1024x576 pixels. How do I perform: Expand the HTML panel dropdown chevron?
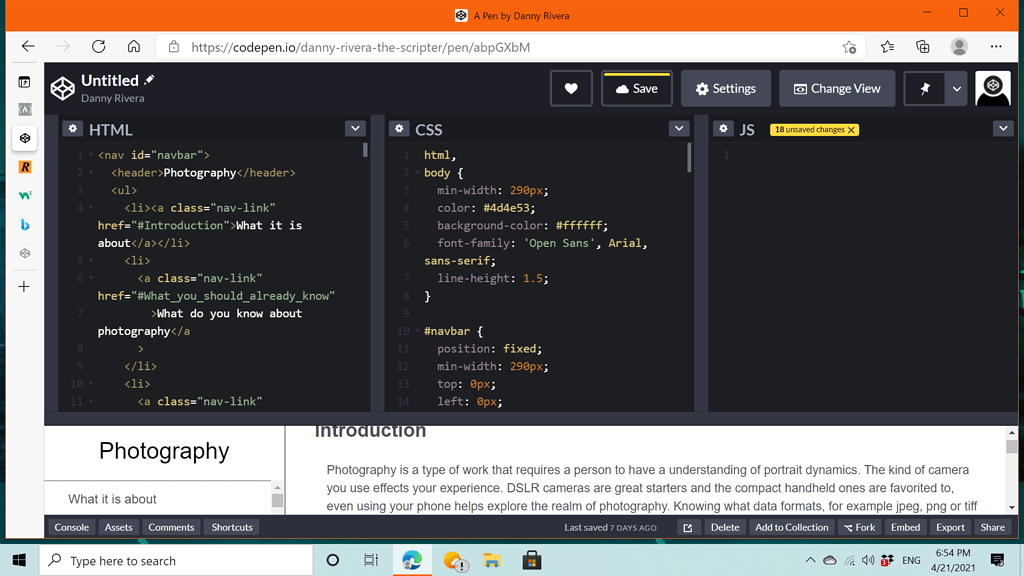[355, 129]
